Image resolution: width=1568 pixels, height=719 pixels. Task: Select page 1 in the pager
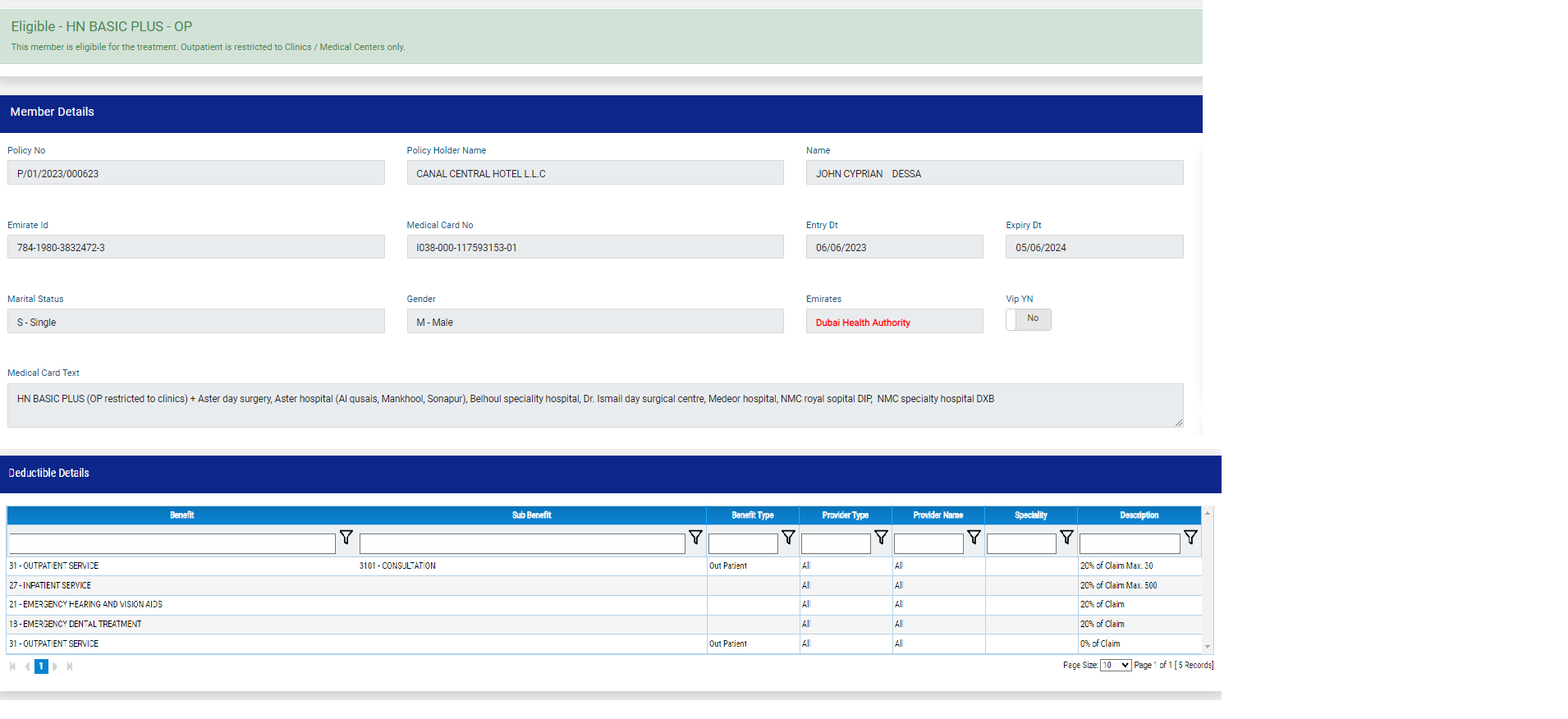[41, 666]
